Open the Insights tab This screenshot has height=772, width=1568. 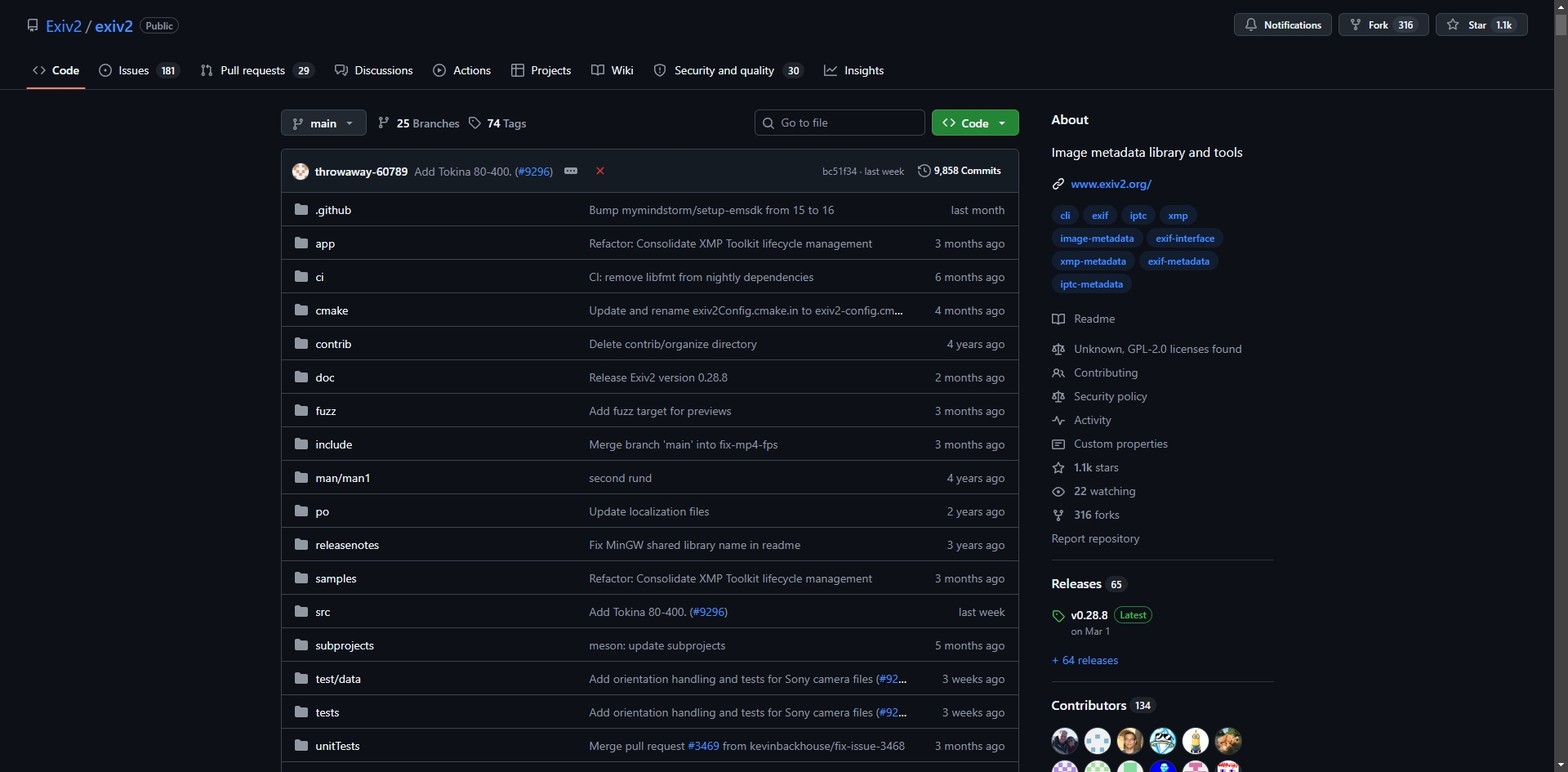click(x=854, y=70)
